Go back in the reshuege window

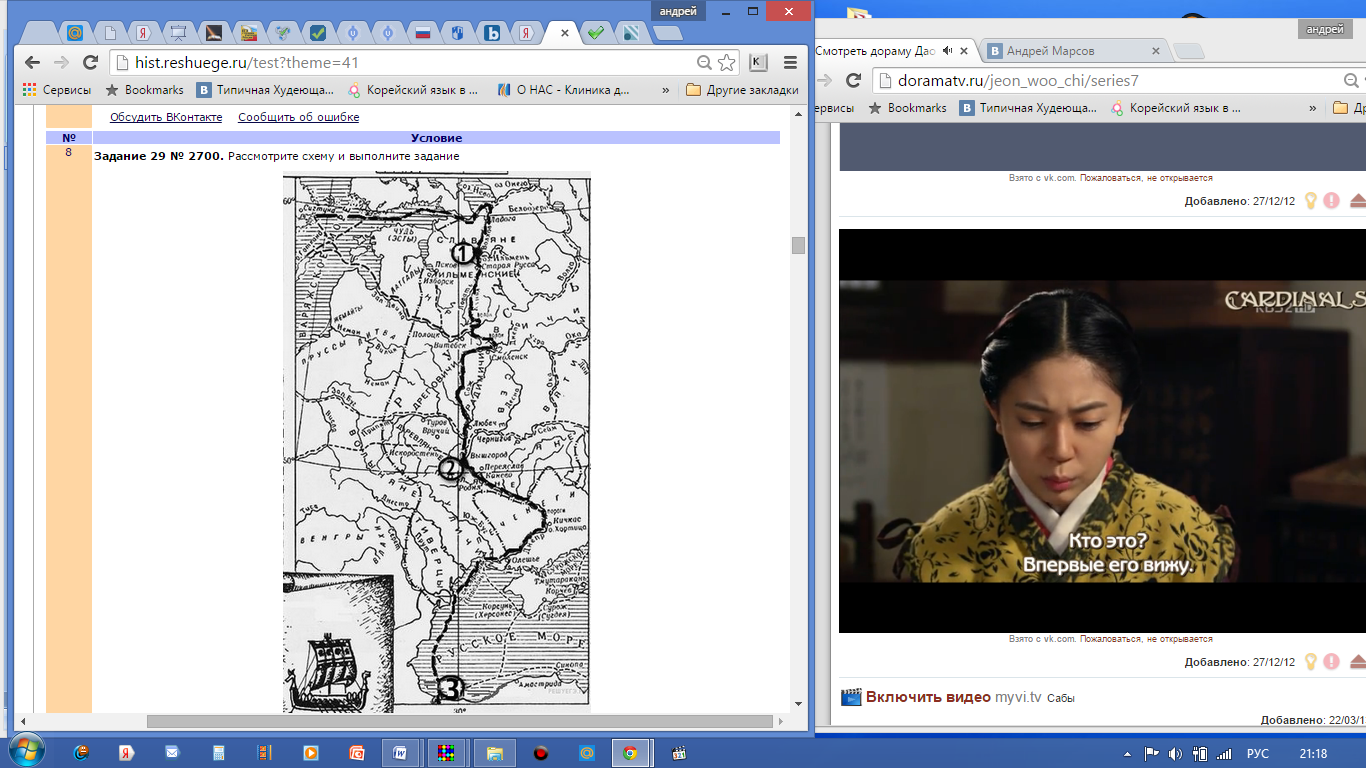pos(32,62)
